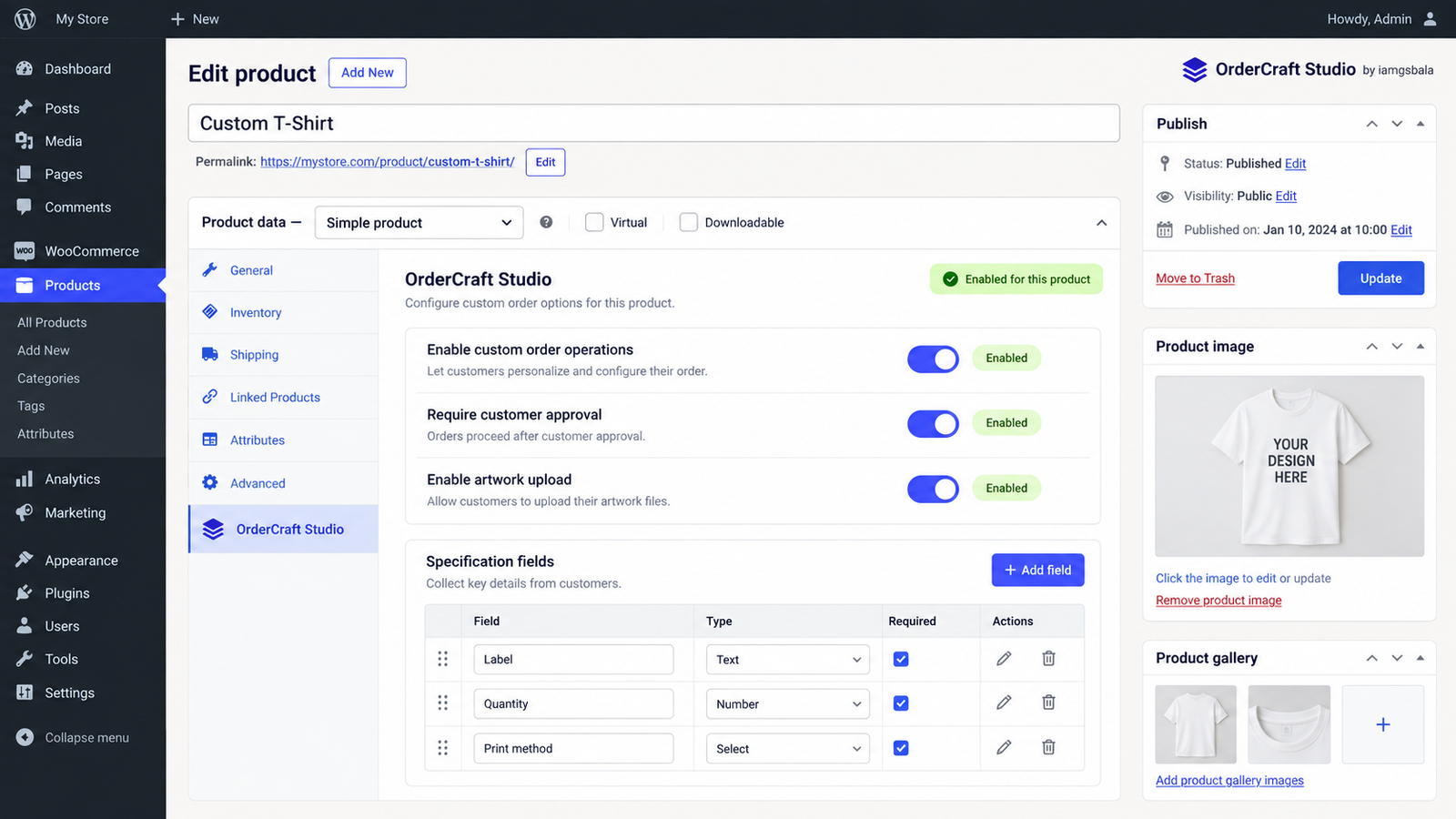This screenshot has height=819, width=1456.
Task: Toggle the Product image panel triangle
Action: click(x=1421, y=346)
